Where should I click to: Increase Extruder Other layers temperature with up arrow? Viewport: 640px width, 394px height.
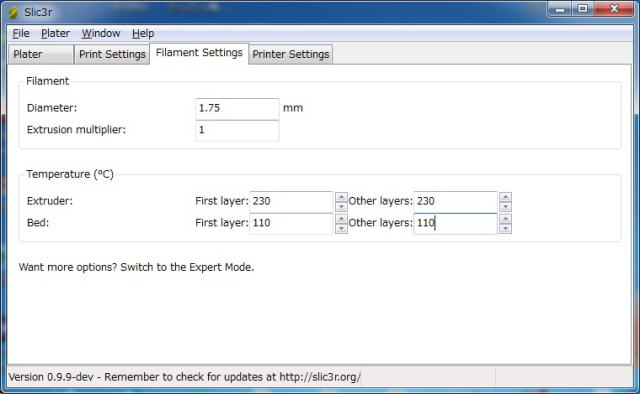click(505, 197)
